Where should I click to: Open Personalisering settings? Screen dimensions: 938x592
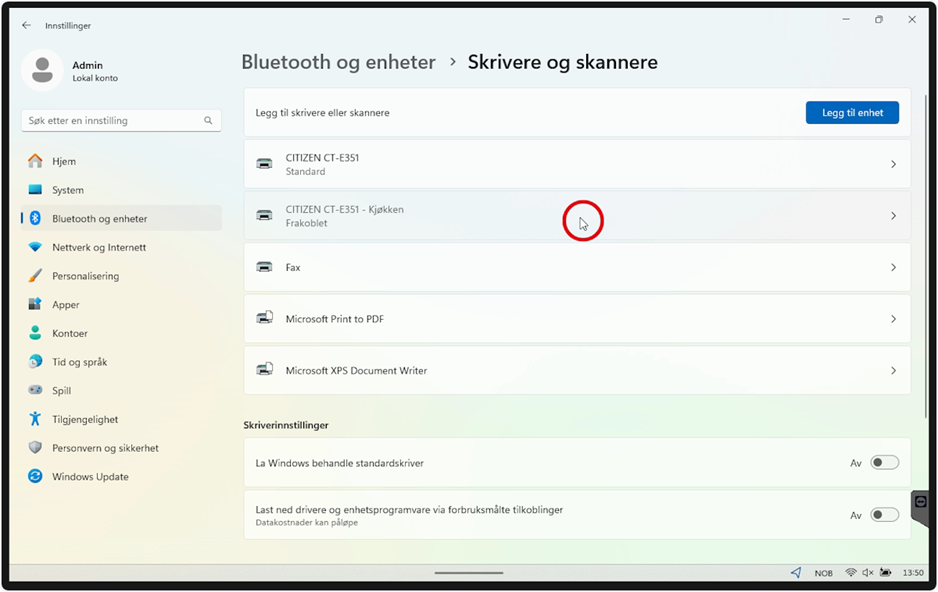(x=121, y=276)
